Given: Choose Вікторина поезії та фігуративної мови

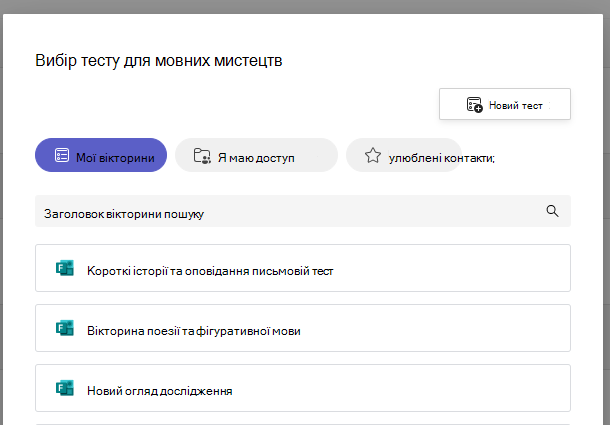Looking at the screenshot, I should coord(303,328).
